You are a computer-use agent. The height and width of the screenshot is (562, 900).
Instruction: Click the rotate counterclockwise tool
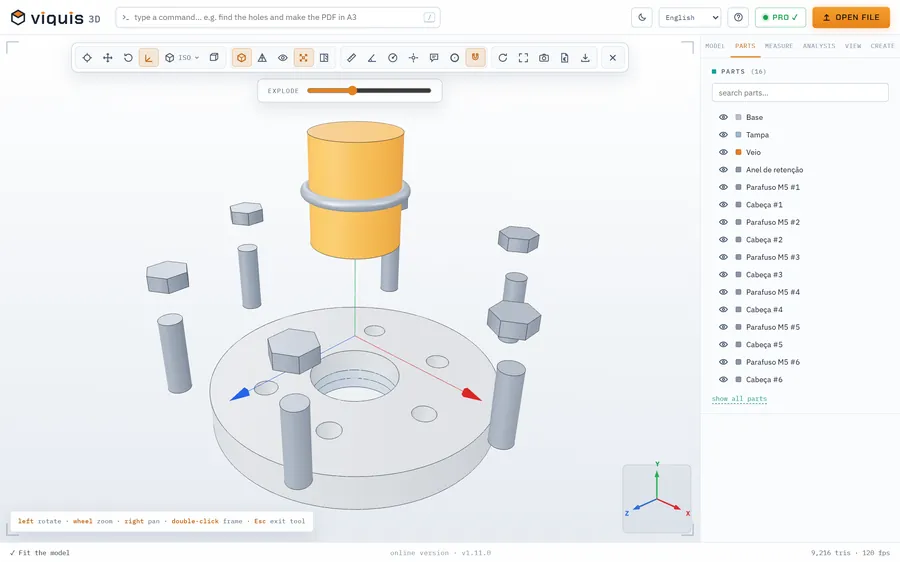pyautogui.click(x=128, y=57)
